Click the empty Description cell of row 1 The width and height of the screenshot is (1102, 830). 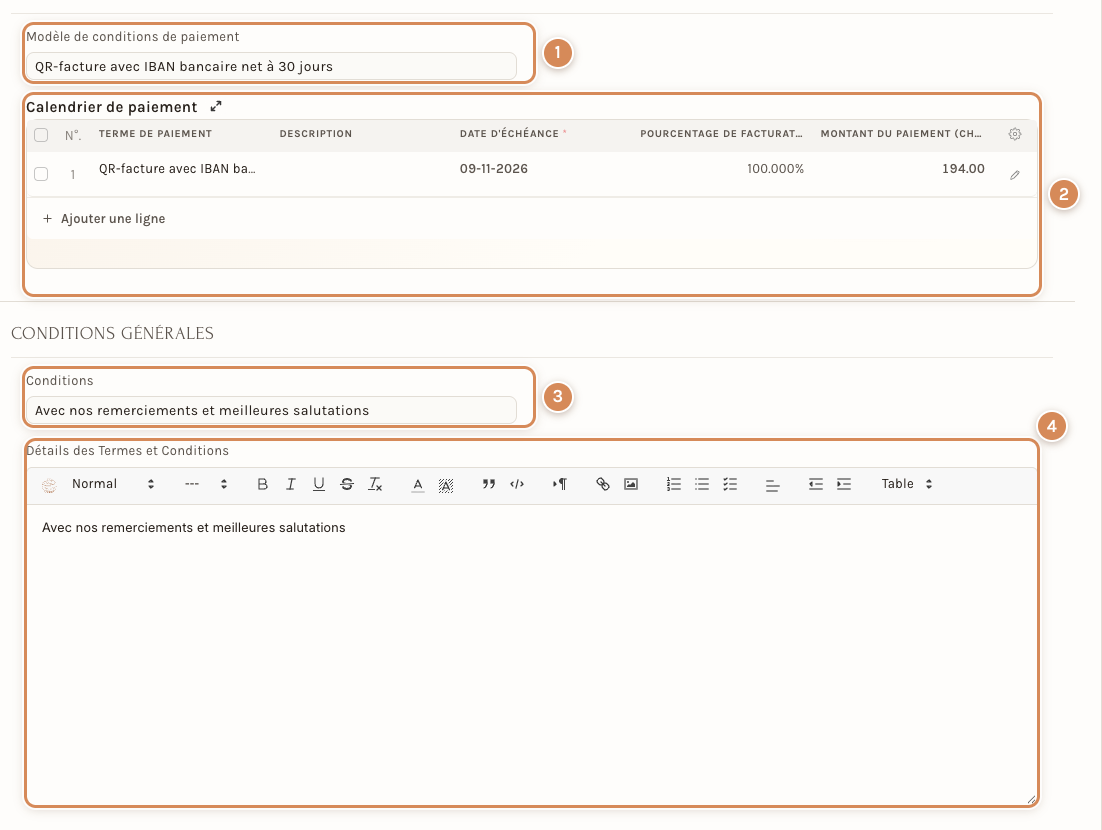[361, 174]
